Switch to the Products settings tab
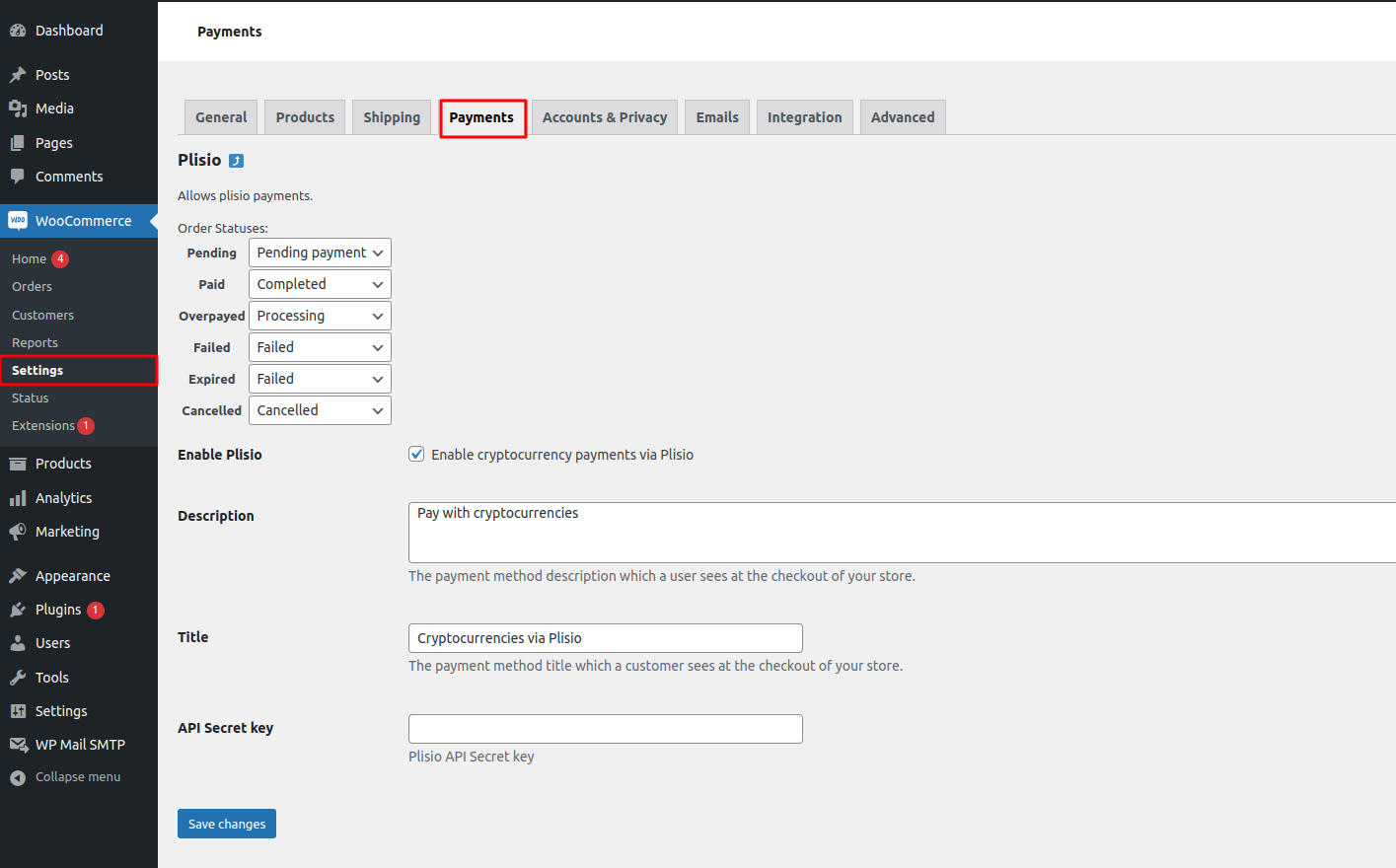1396x868 pixels. [x=305, y=117]
